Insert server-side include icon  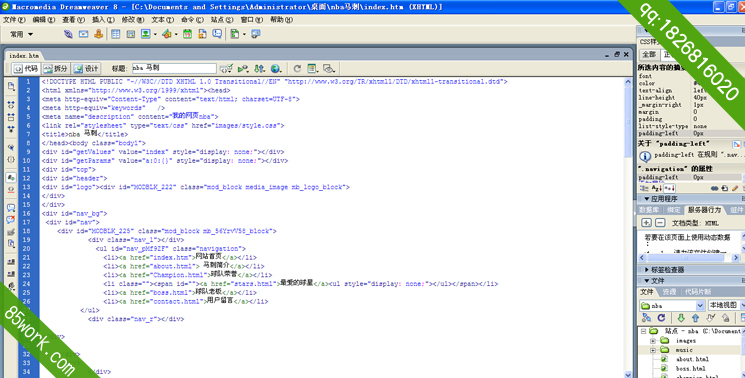[x=202, y=34]
